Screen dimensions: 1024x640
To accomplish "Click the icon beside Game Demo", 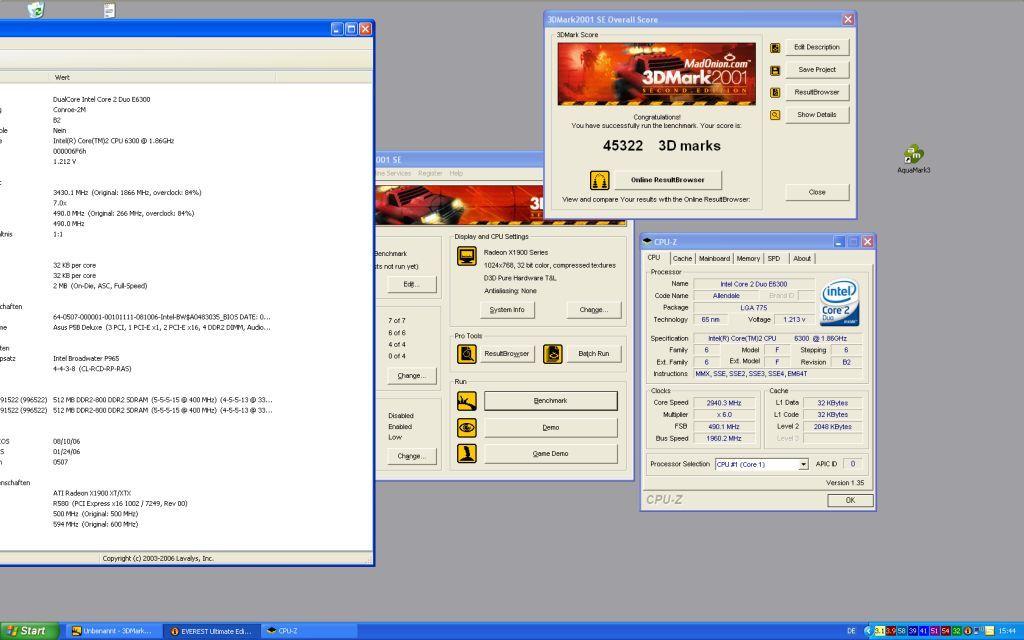I will (x=467, y=453).
